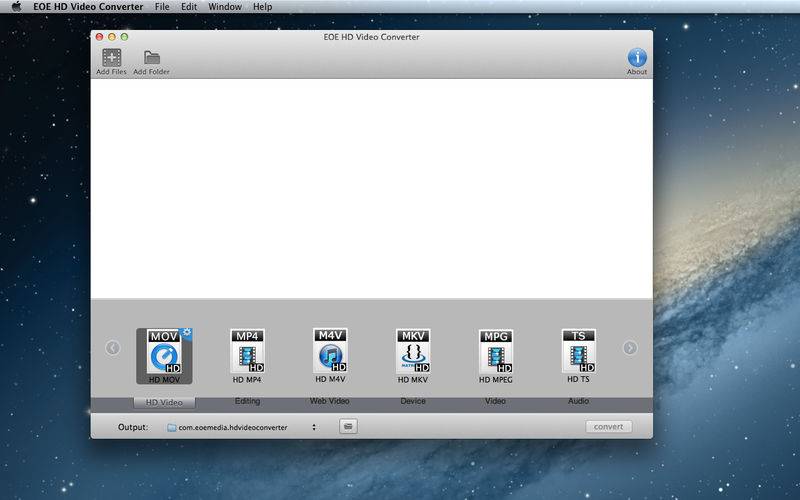Expand the Output folder dropdown
Image resolution: width=800 pixels, height=500 pixels.
click(242, 428)
